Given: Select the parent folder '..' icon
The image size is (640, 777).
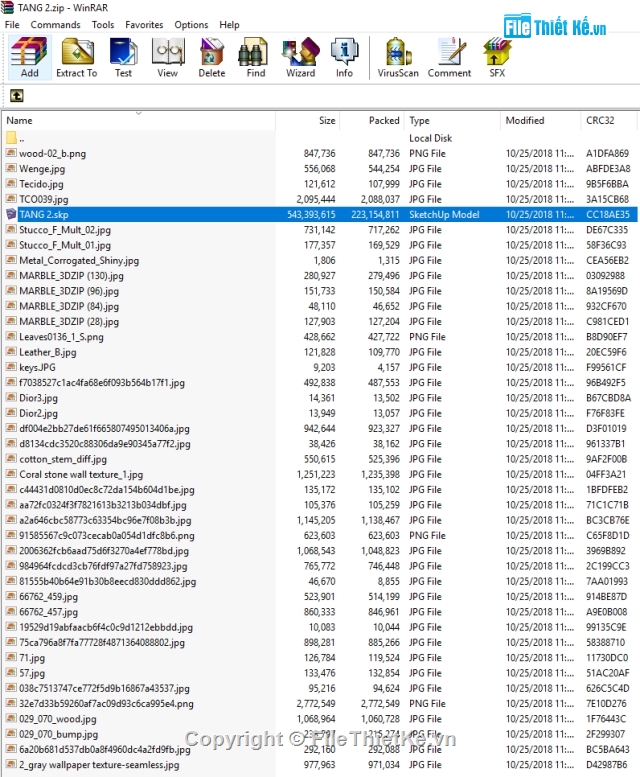Looking at the screenshot, I should [11, 138].
